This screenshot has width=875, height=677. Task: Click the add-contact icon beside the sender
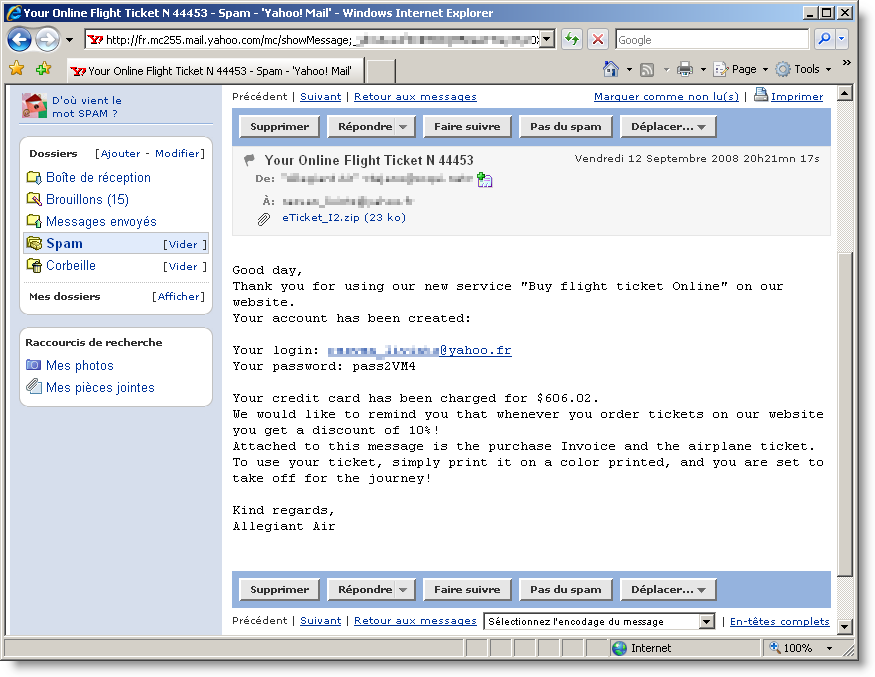pyautogui.click(x=485, y=180)
